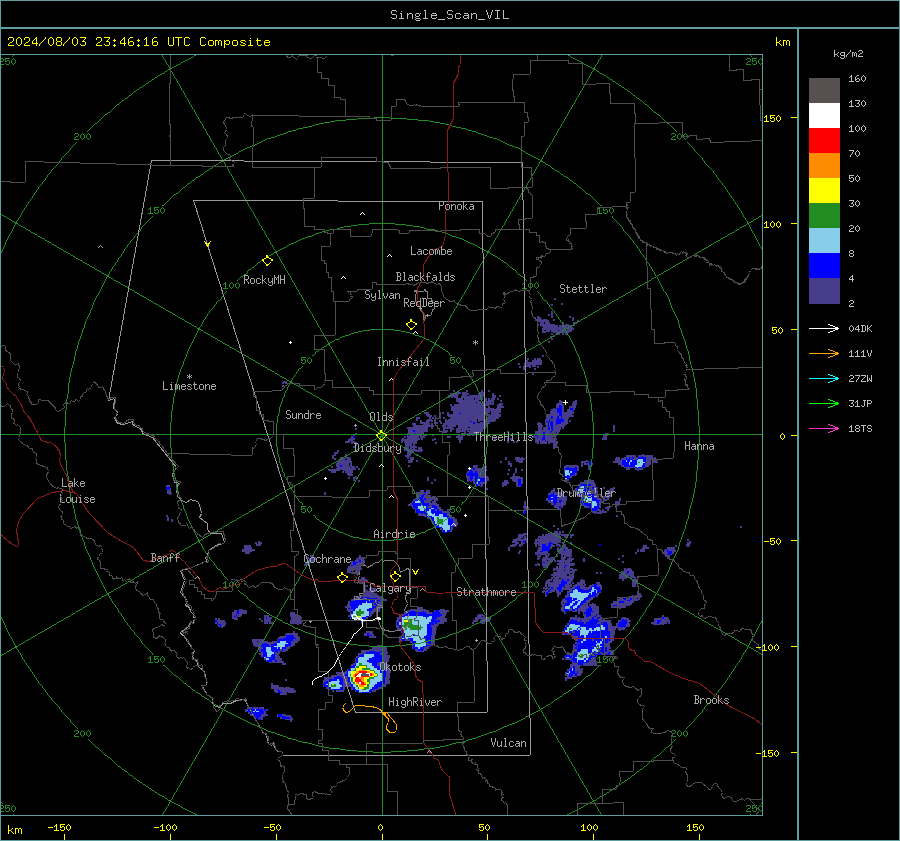Pick the orange 50-70 legend swatch
900x841 pixels.
824,166
